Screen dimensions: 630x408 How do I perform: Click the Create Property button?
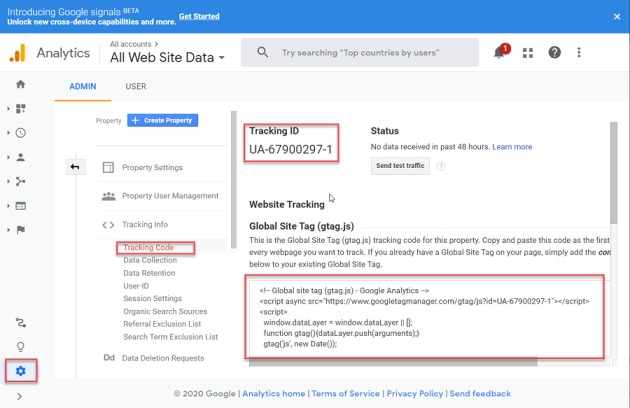coord(162,120)
